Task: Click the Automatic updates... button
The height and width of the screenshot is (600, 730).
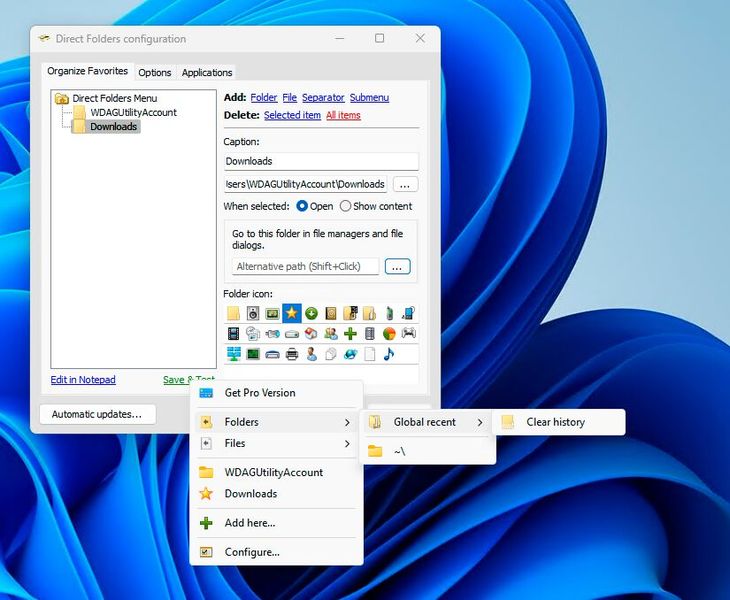Action: pos(97,414)
